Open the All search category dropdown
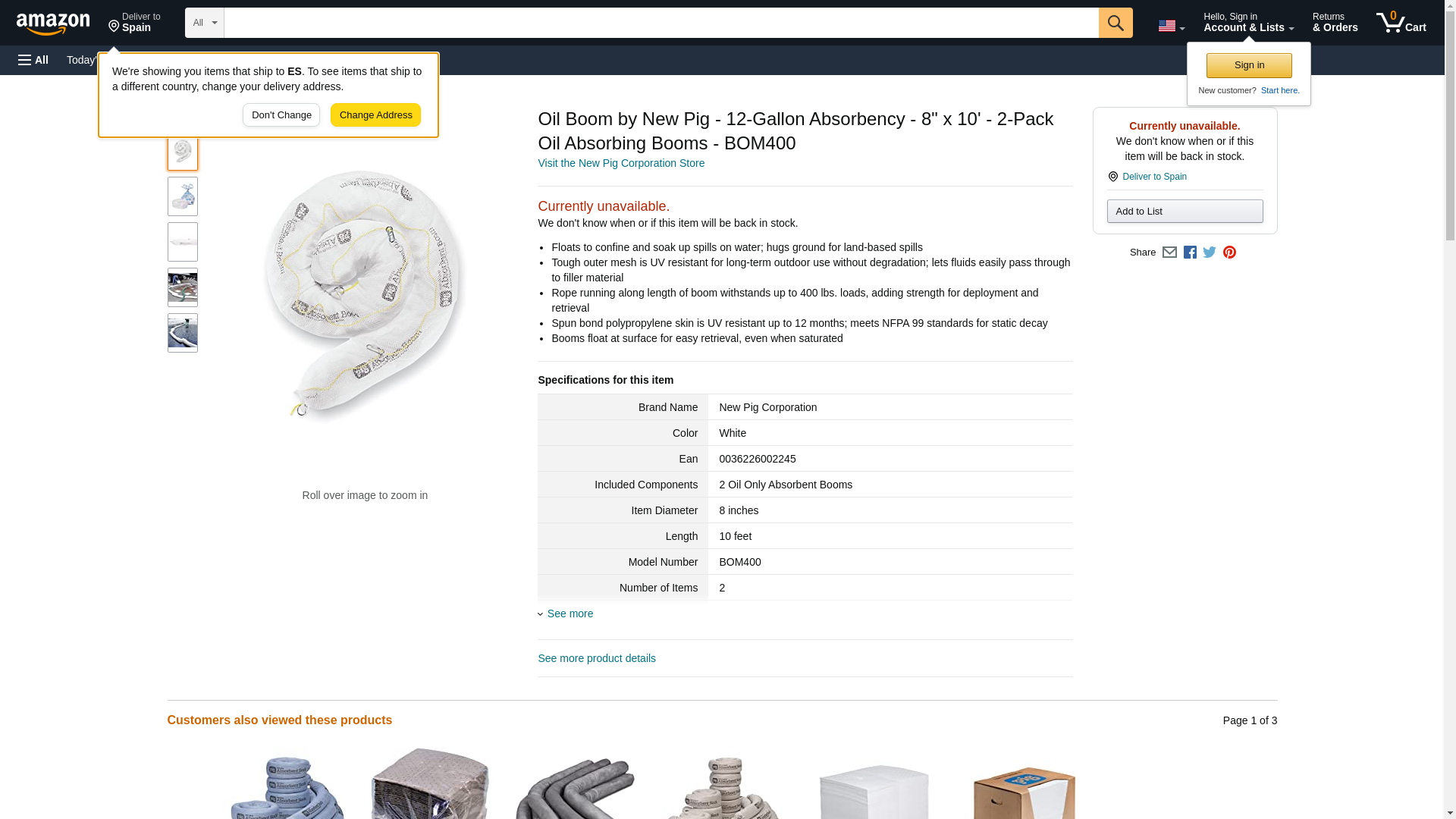 coord(204,23)
